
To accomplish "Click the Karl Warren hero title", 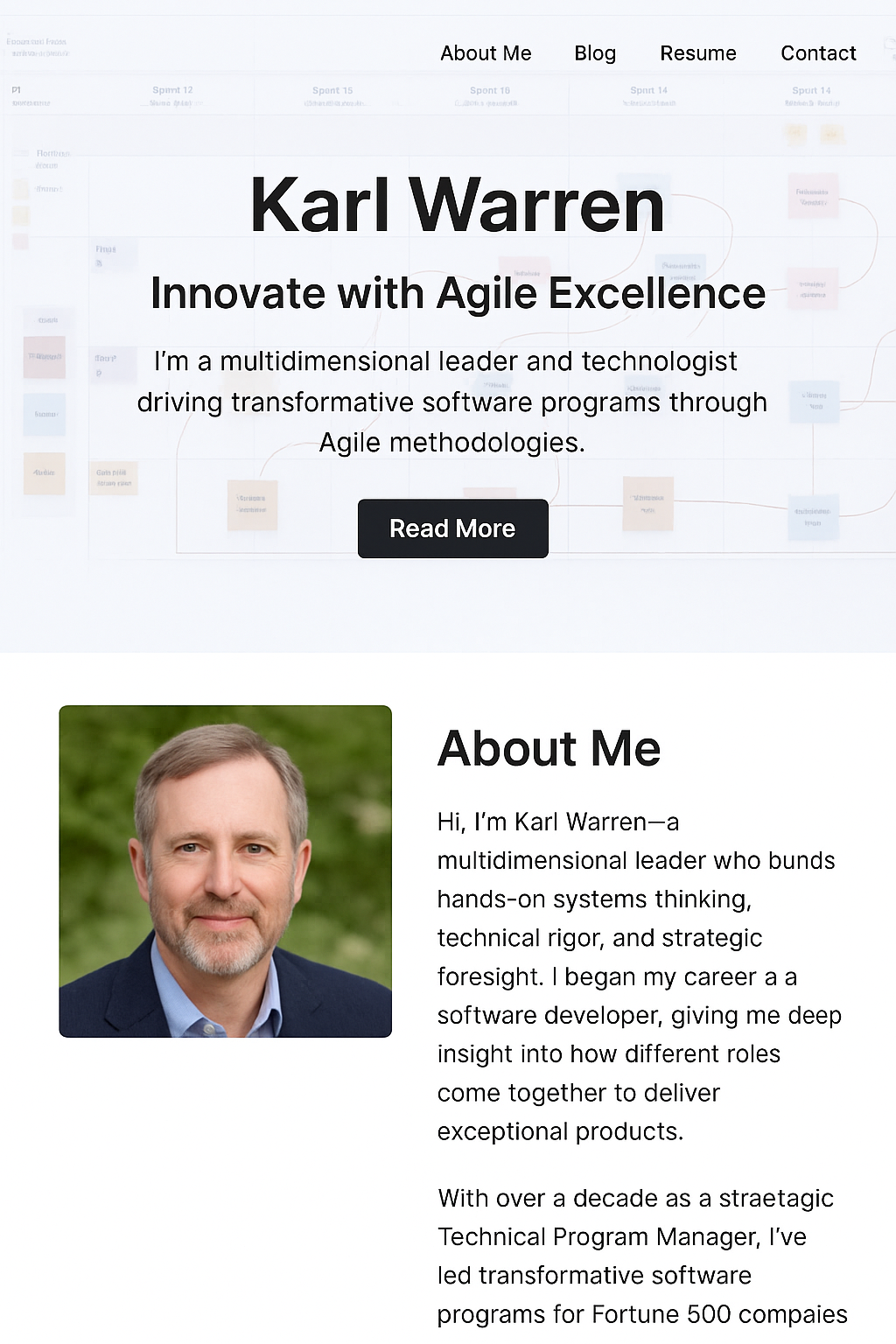I will point(457,205).
